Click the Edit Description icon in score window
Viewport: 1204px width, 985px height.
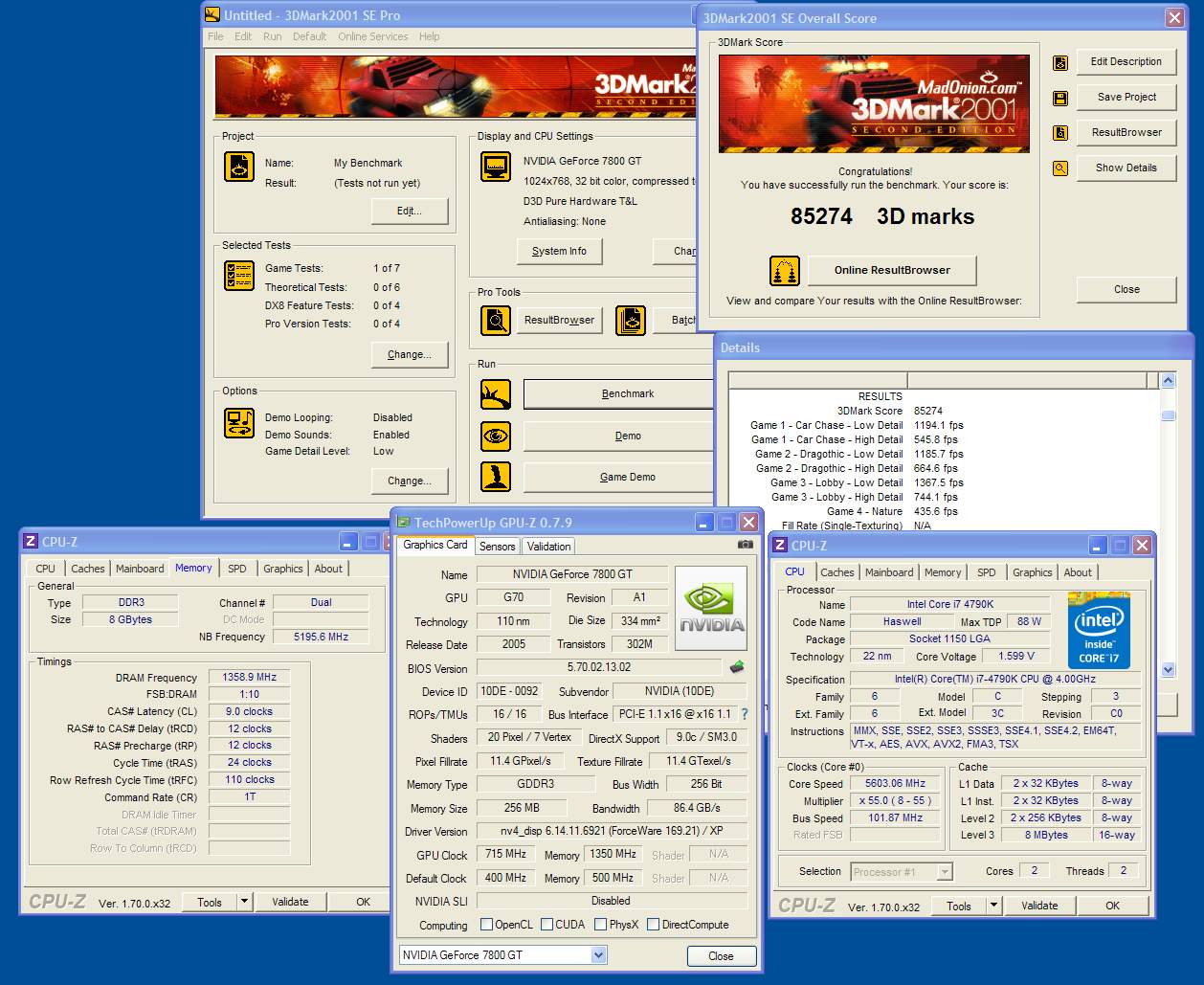coord(1060,62)
